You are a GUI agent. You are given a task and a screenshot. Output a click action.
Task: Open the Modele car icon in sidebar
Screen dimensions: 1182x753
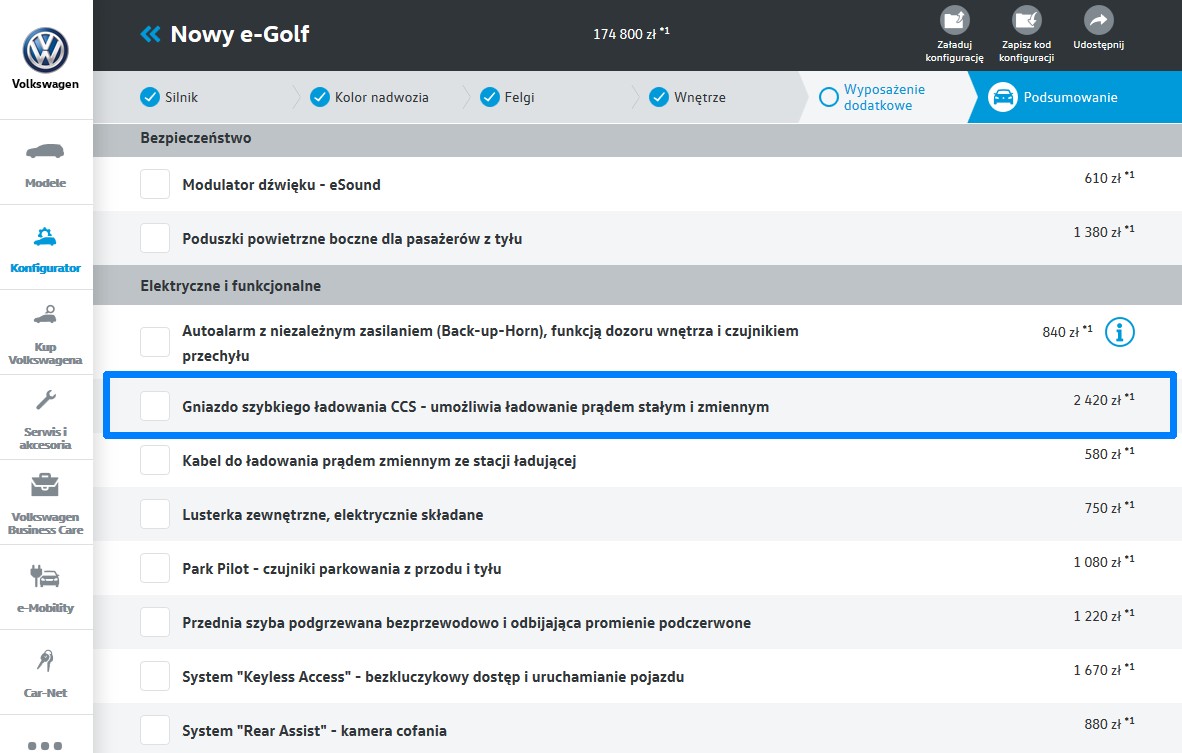tap(45, 152)
